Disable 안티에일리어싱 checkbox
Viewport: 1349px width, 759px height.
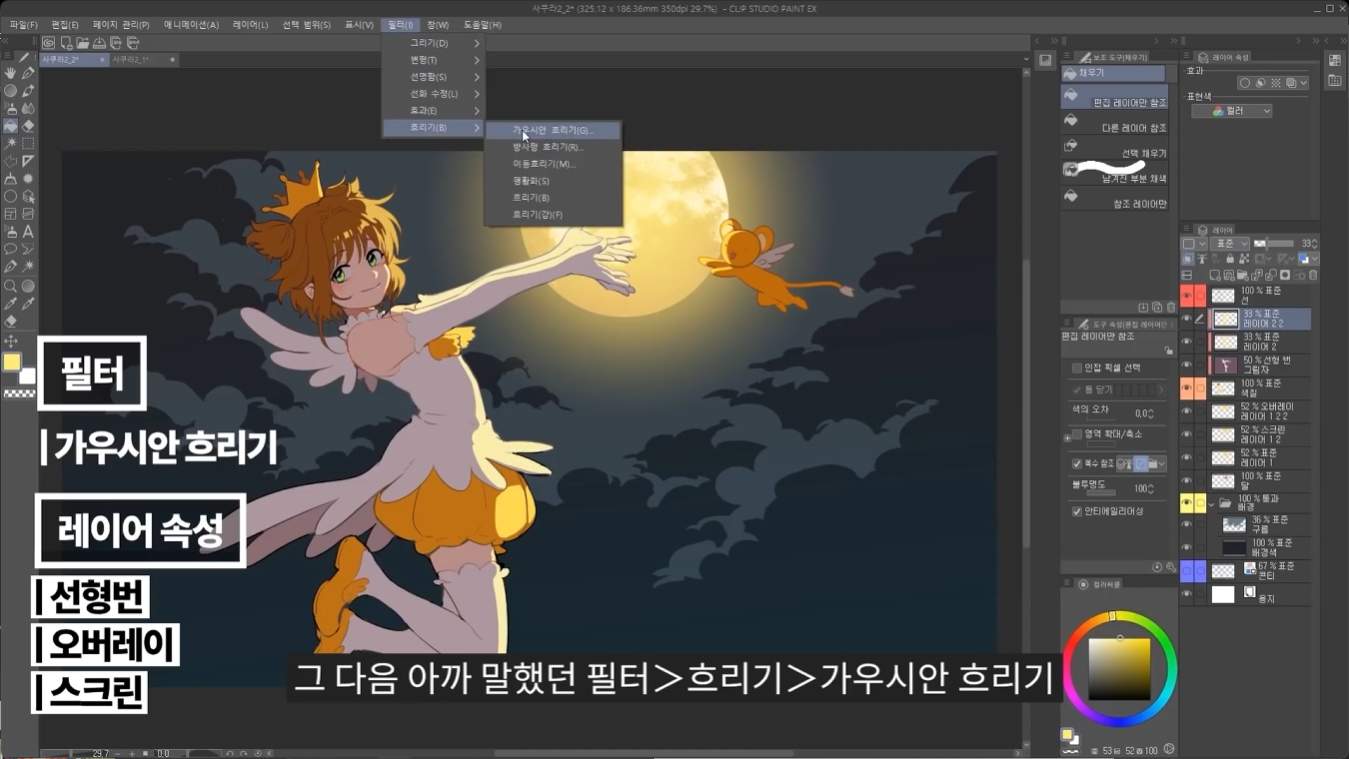[1077, 511]
